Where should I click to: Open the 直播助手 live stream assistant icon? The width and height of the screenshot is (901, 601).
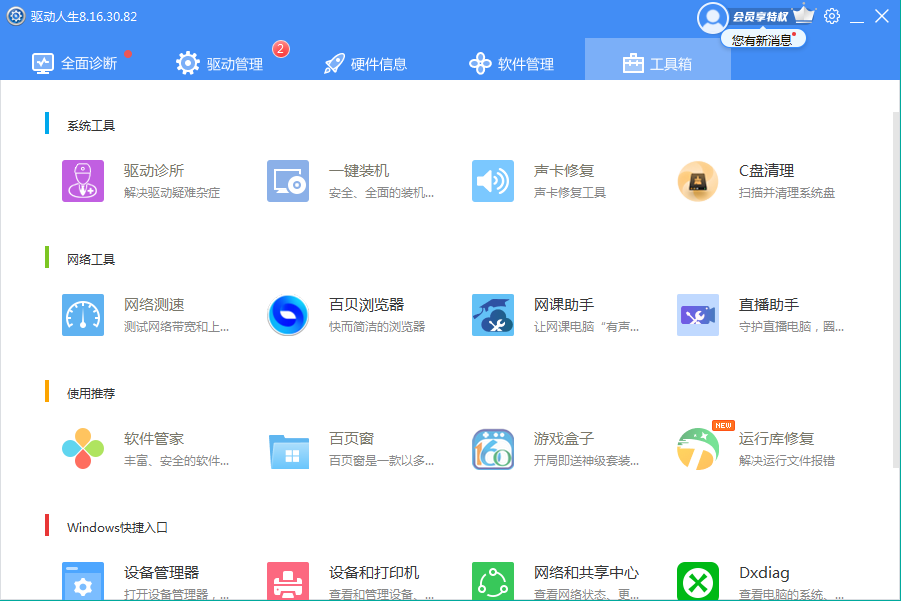(x=698, y=315)
